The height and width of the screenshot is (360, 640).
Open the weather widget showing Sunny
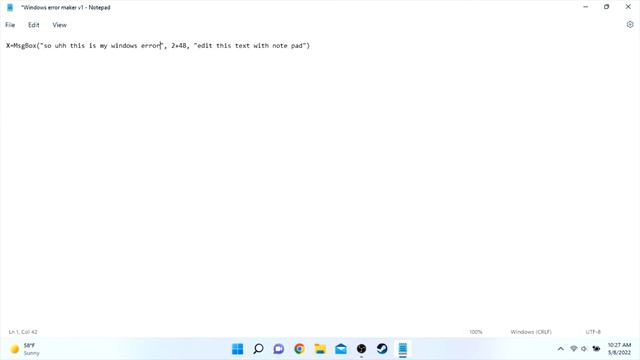(x=25, y=349)
